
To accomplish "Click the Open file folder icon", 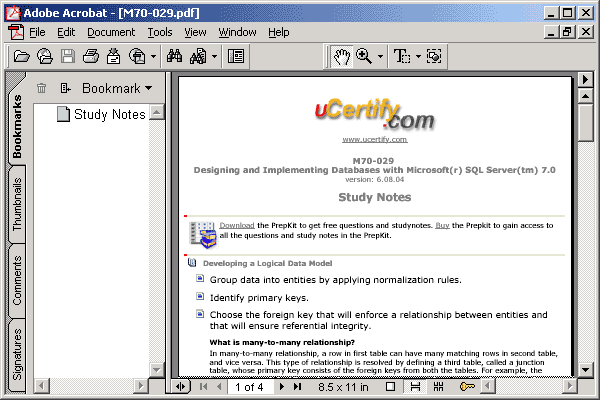I will click(21, 56).
